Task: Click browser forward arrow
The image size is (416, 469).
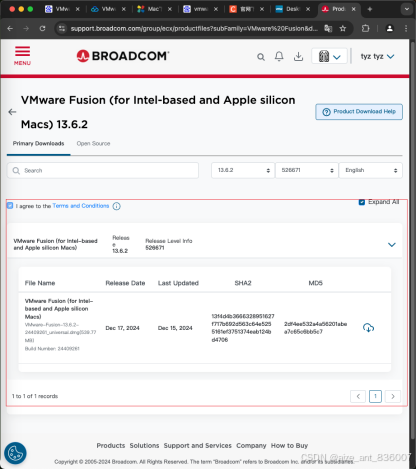Action: (26, 29)
